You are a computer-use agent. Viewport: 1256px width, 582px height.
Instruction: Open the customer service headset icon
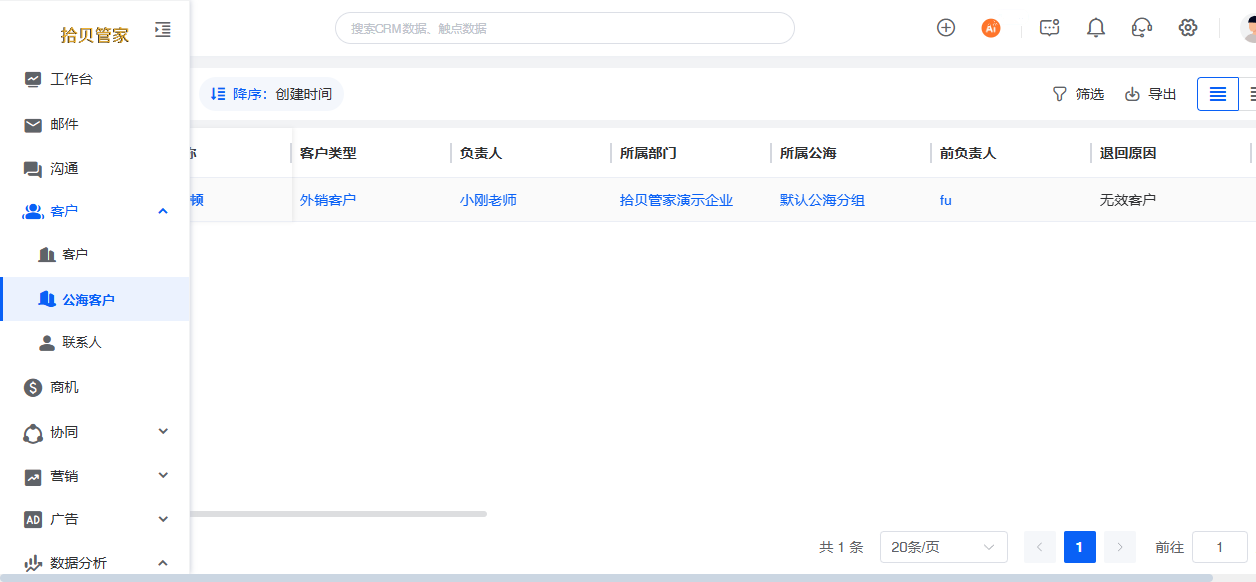pyautogui.click(x=1142, y=28)
